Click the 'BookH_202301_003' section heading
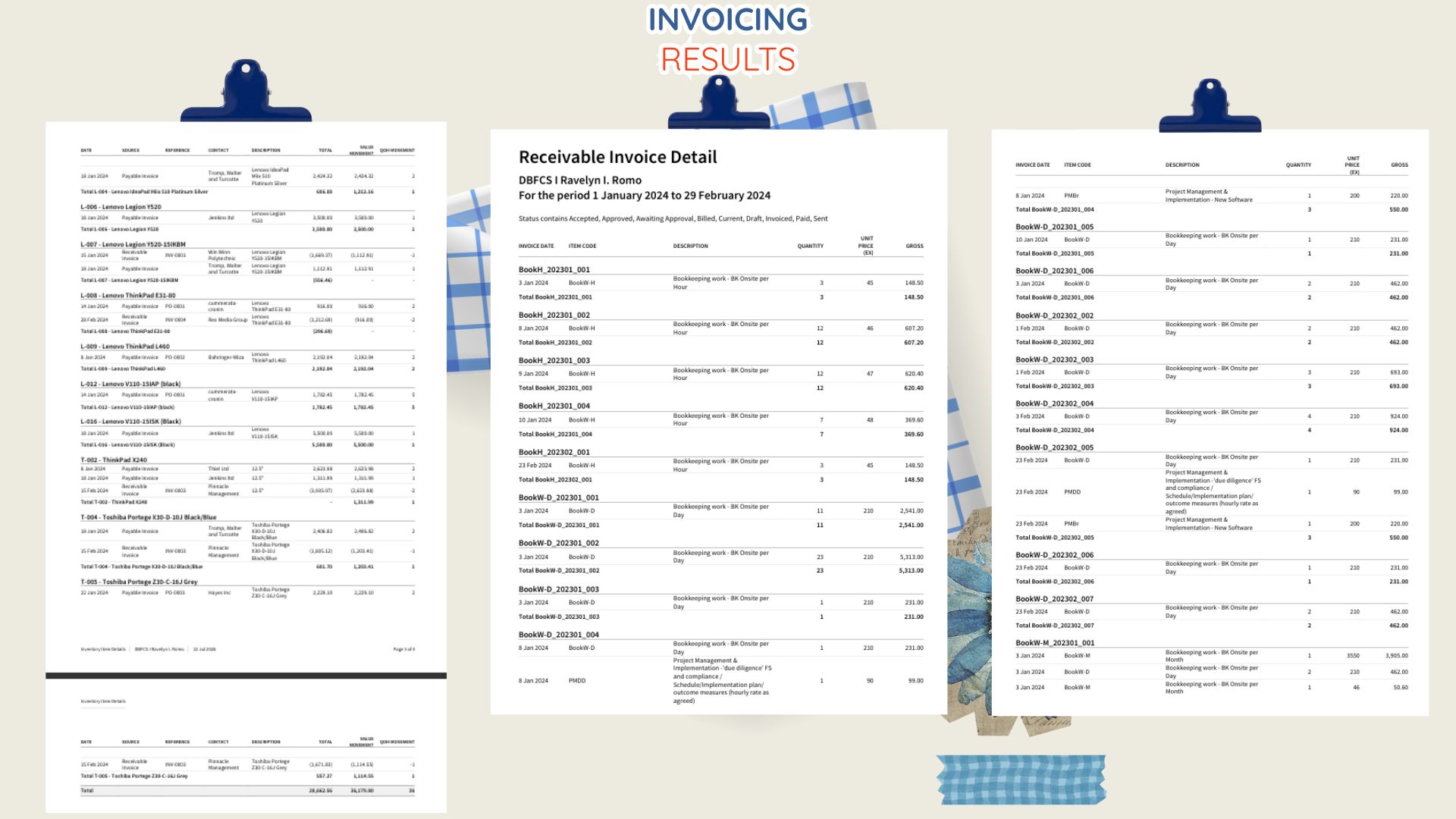Screen dimensions: 1456x819 point(554,361)
